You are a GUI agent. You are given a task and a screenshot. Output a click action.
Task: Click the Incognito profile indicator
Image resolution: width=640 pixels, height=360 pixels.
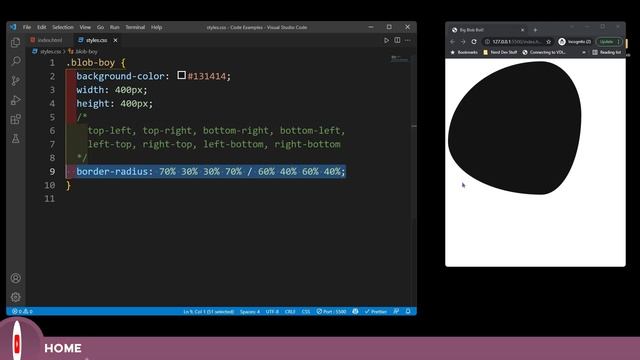click(x=575, y=42)
